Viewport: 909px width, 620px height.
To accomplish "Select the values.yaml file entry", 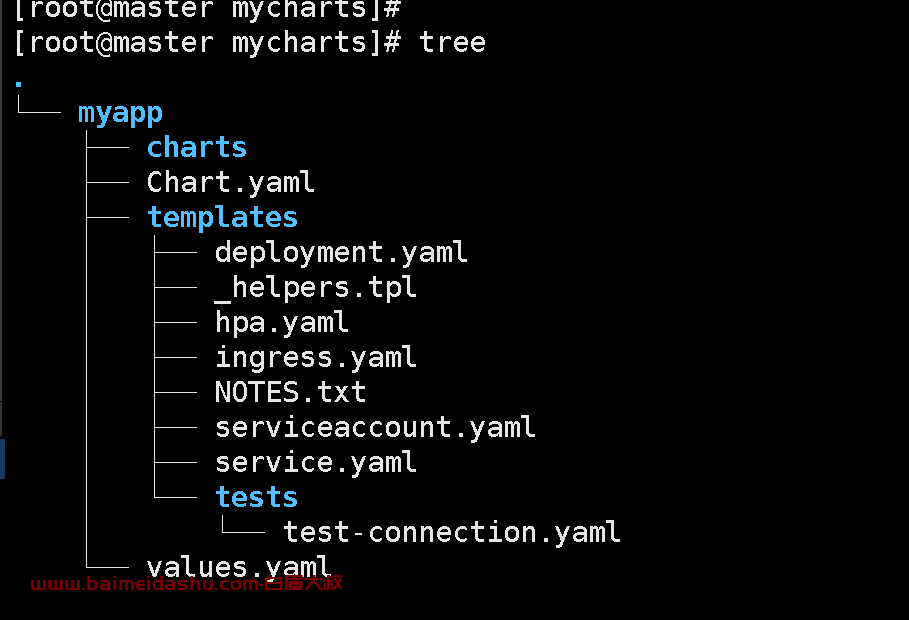I will point(239,568).
